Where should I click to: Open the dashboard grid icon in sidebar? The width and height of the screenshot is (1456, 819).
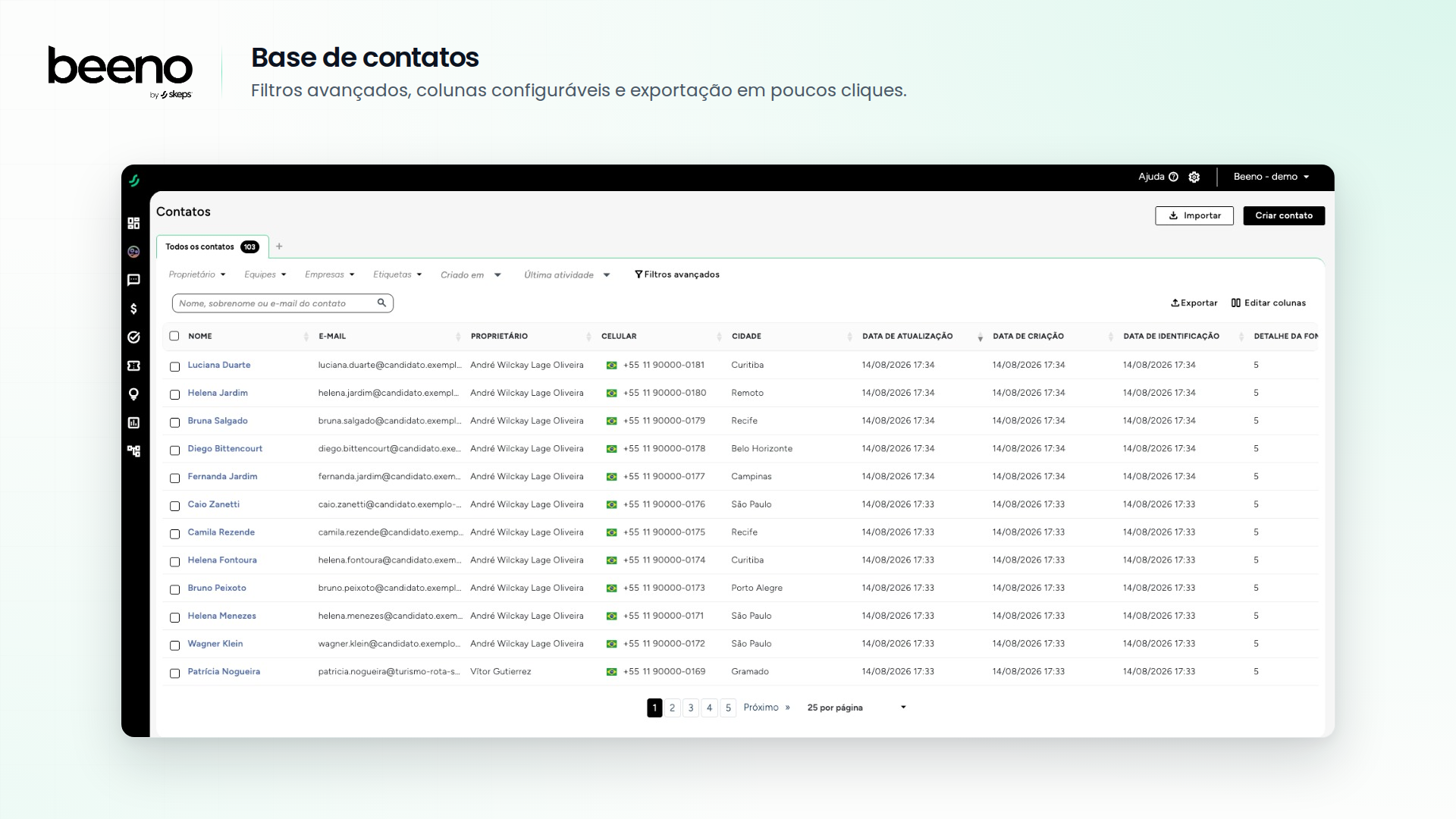(x=133, y=223)
